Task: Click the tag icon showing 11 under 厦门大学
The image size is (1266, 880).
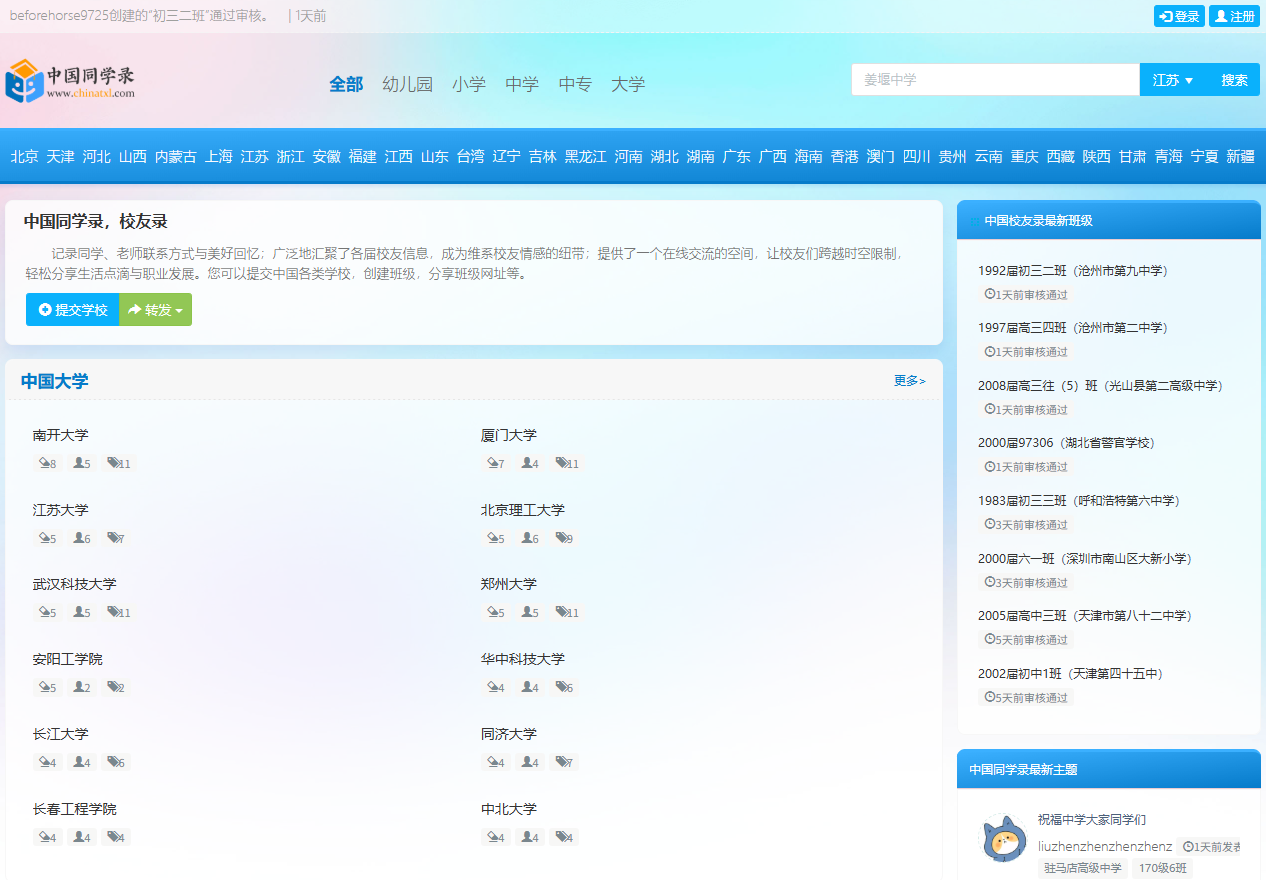Action: pos(563,463)
